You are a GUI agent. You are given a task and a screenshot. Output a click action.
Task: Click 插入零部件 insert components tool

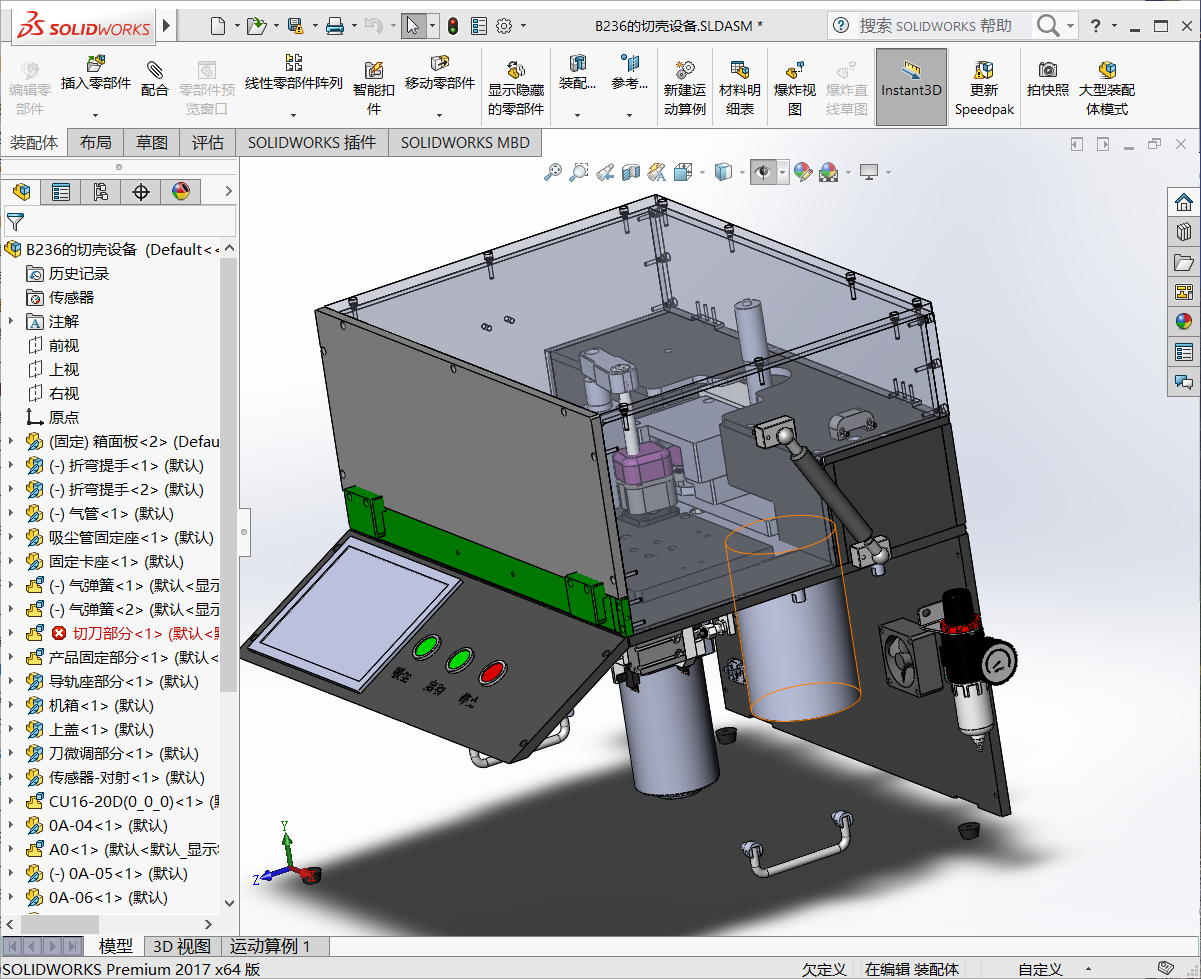96,75
